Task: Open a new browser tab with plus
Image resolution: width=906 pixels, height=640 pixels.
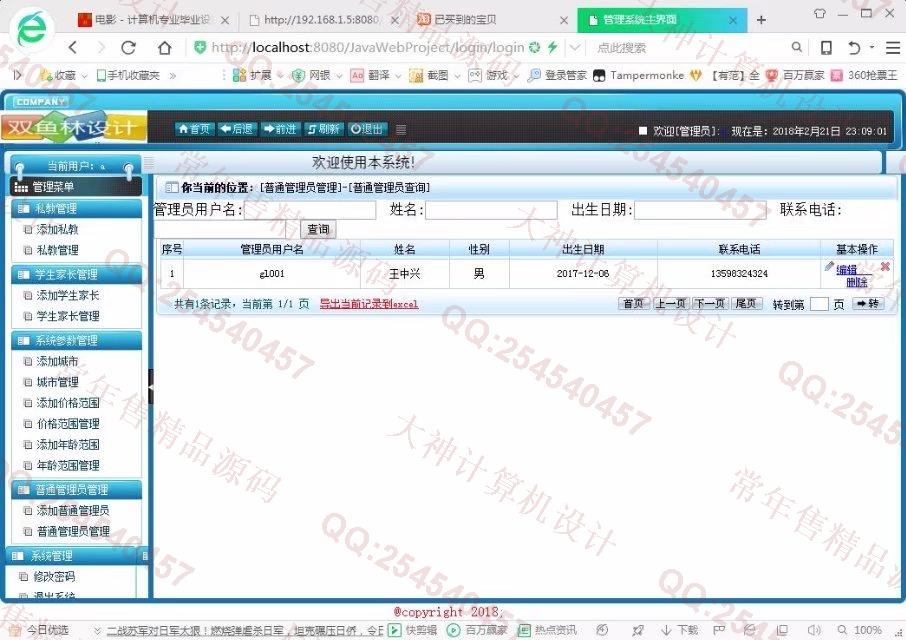Action: 761,20
